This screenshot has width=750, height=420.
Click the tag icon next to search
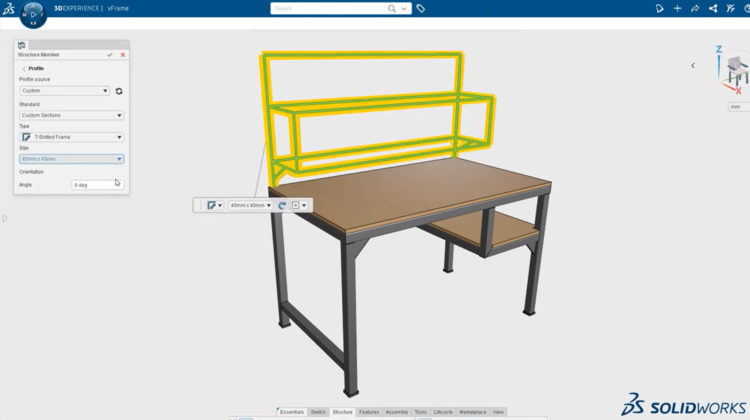point(421,8)
